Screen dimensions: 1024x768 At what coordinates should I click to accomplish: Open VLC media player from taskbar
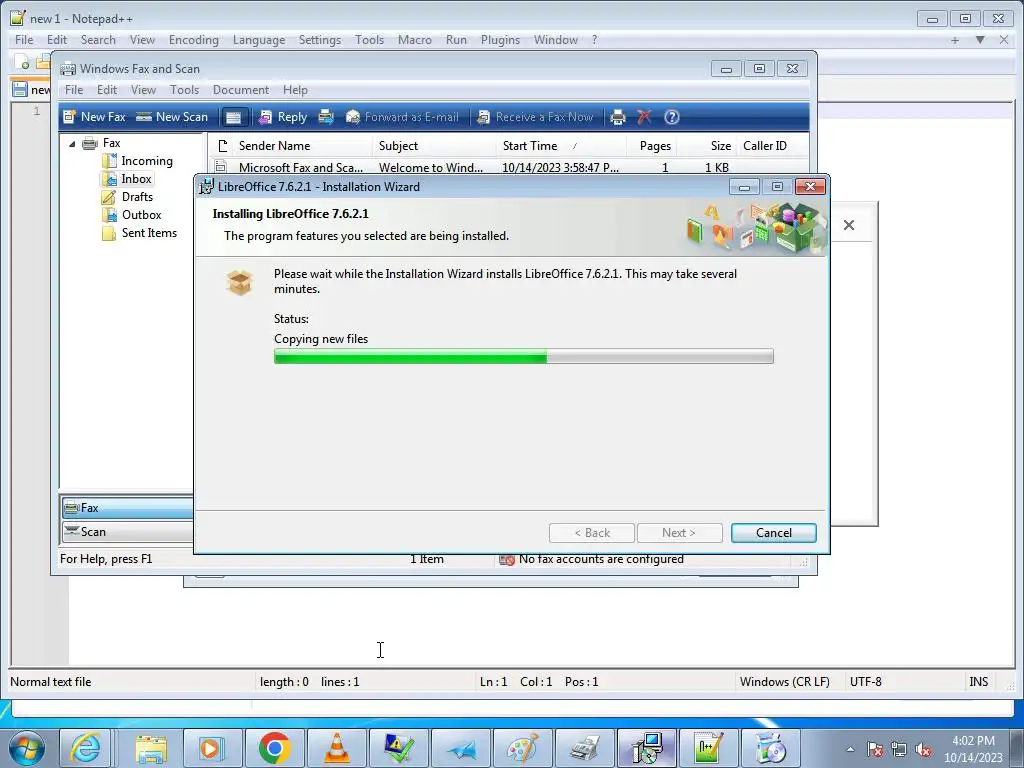click(x=336, y=748)
